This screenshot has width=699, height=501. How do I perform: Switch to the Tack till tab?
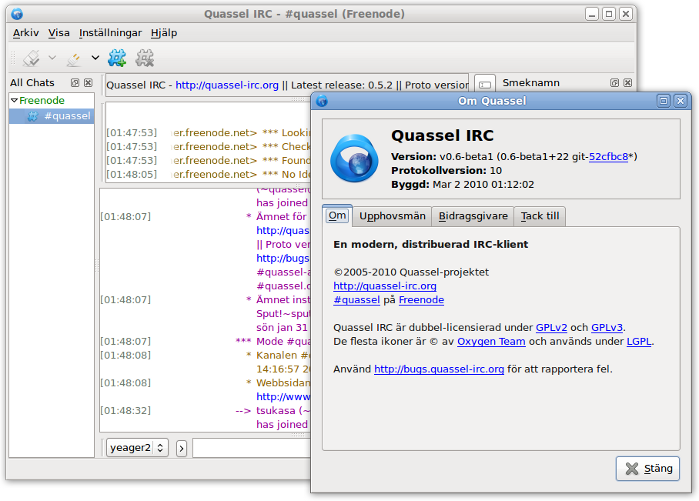coord(540,217)
